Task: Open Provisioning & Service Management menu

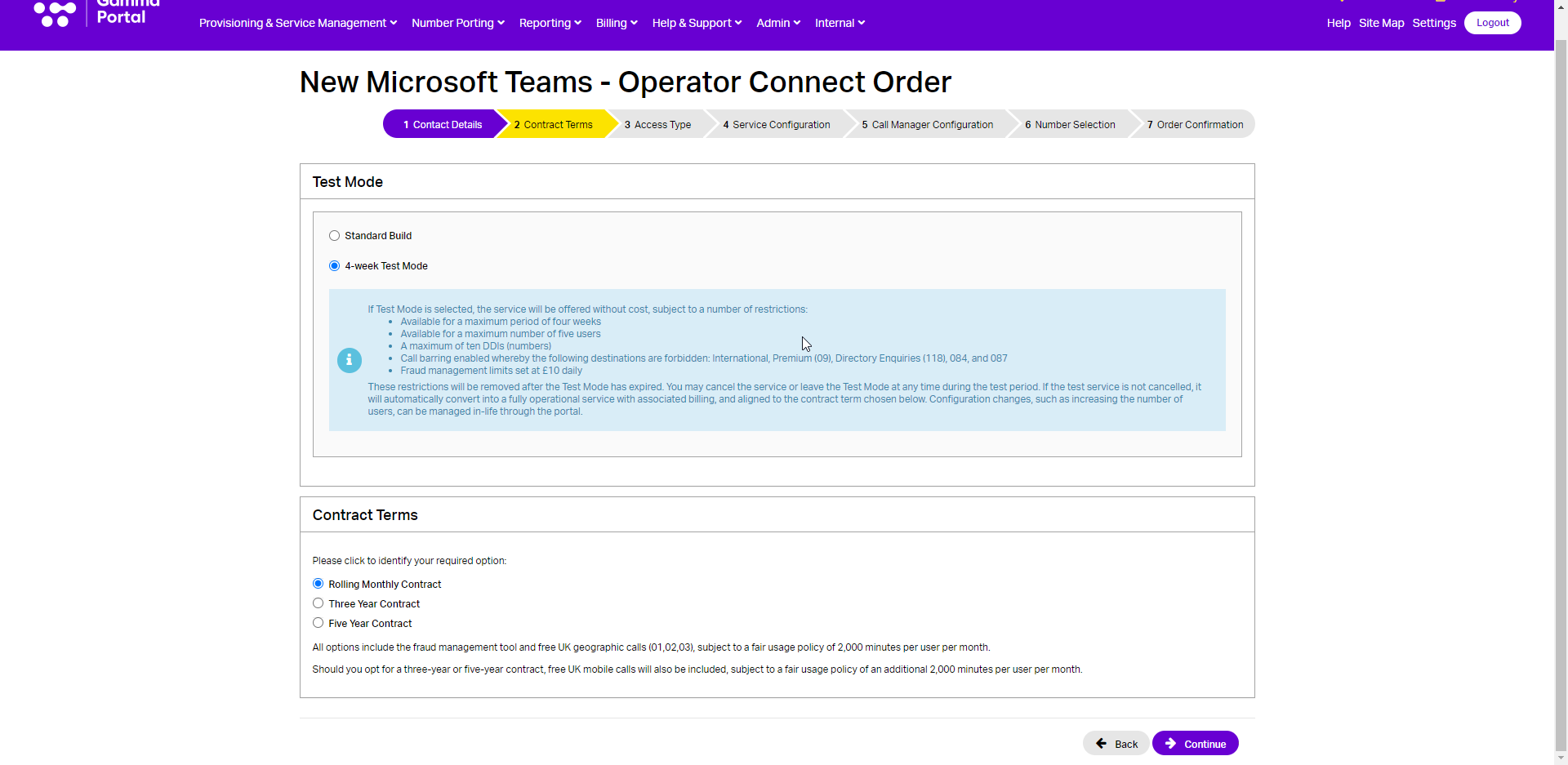Action: tap(298, 23)
